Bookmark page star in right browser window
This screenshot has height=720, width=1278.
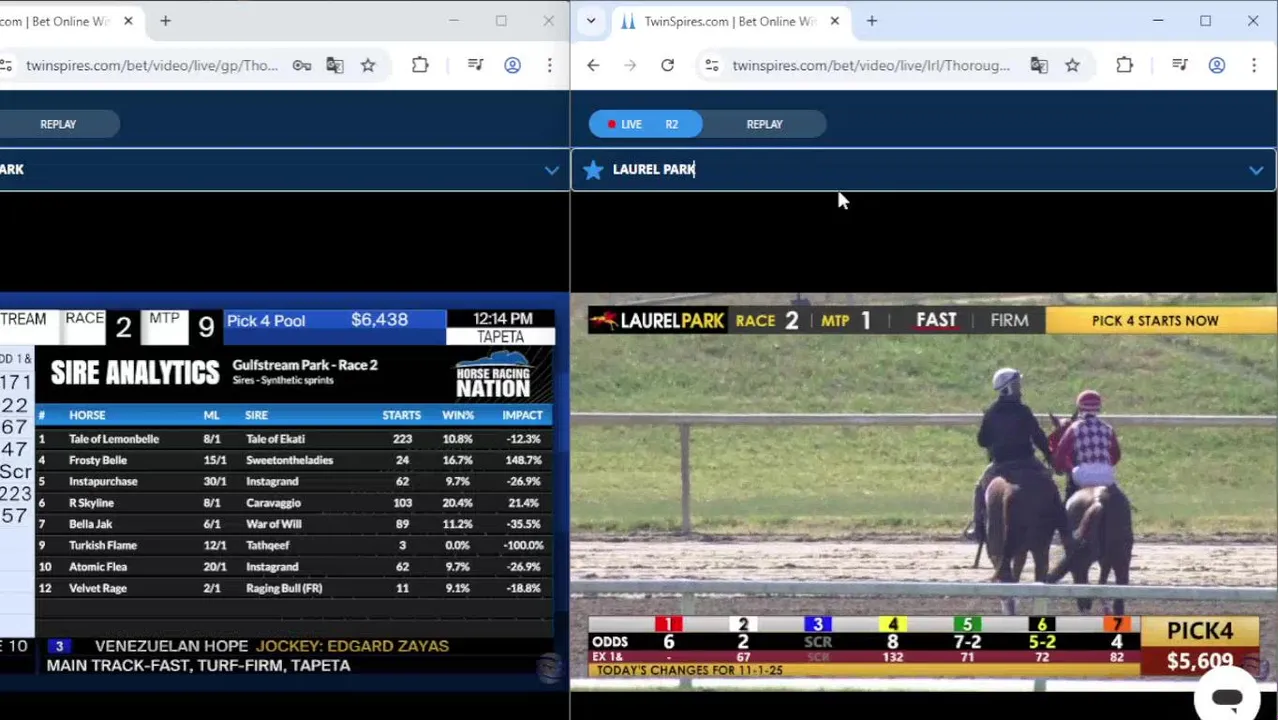coord(1072,65)
